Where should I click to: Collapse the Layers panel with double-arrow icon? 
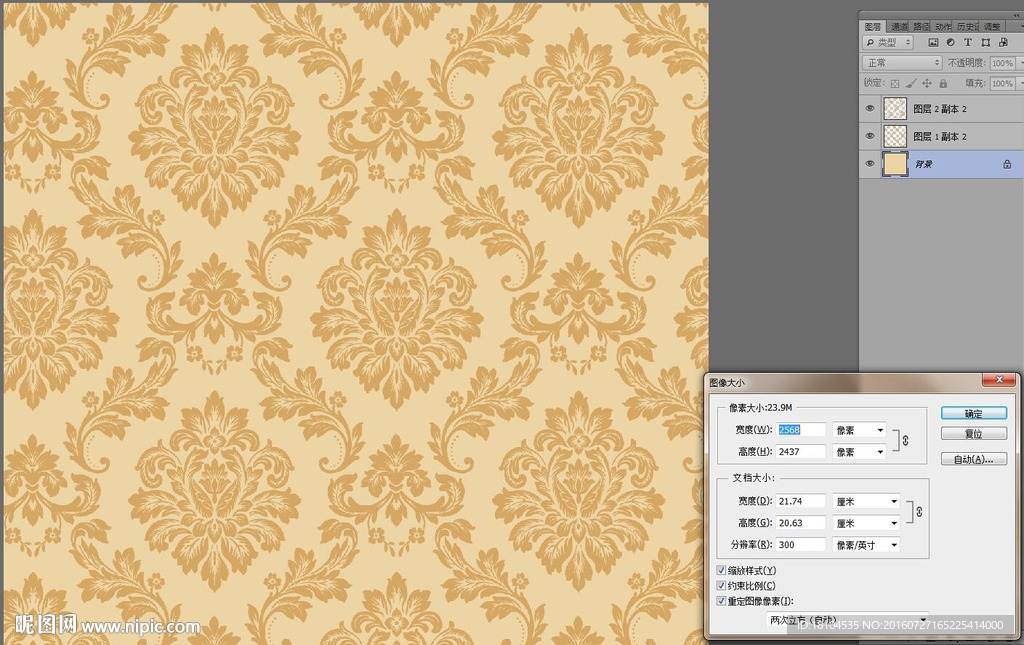pyautogui.click(x=1017, y=16)
